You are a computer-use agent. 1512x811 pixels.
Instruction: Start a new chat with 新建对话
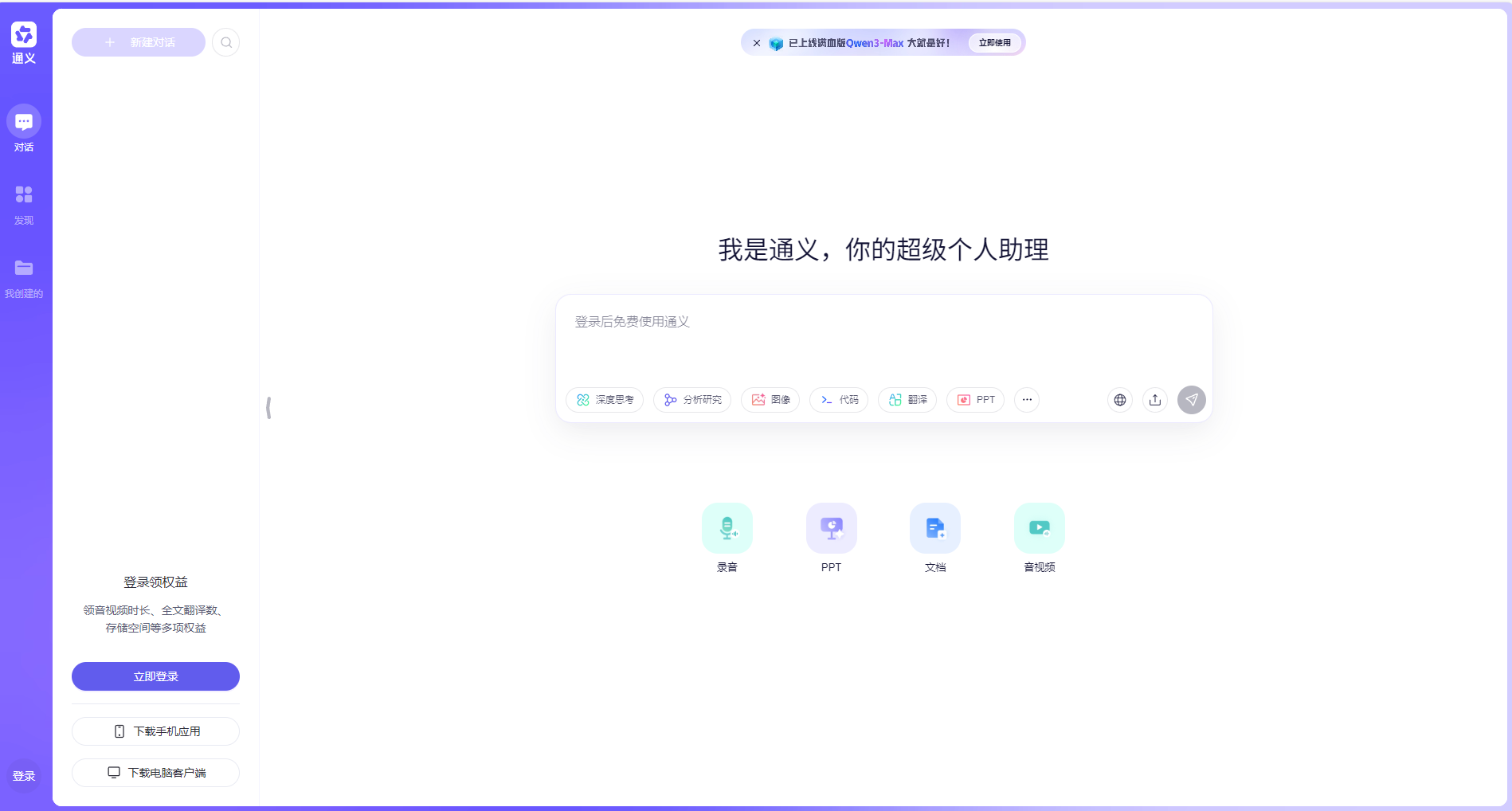click(x=139, y=42)
